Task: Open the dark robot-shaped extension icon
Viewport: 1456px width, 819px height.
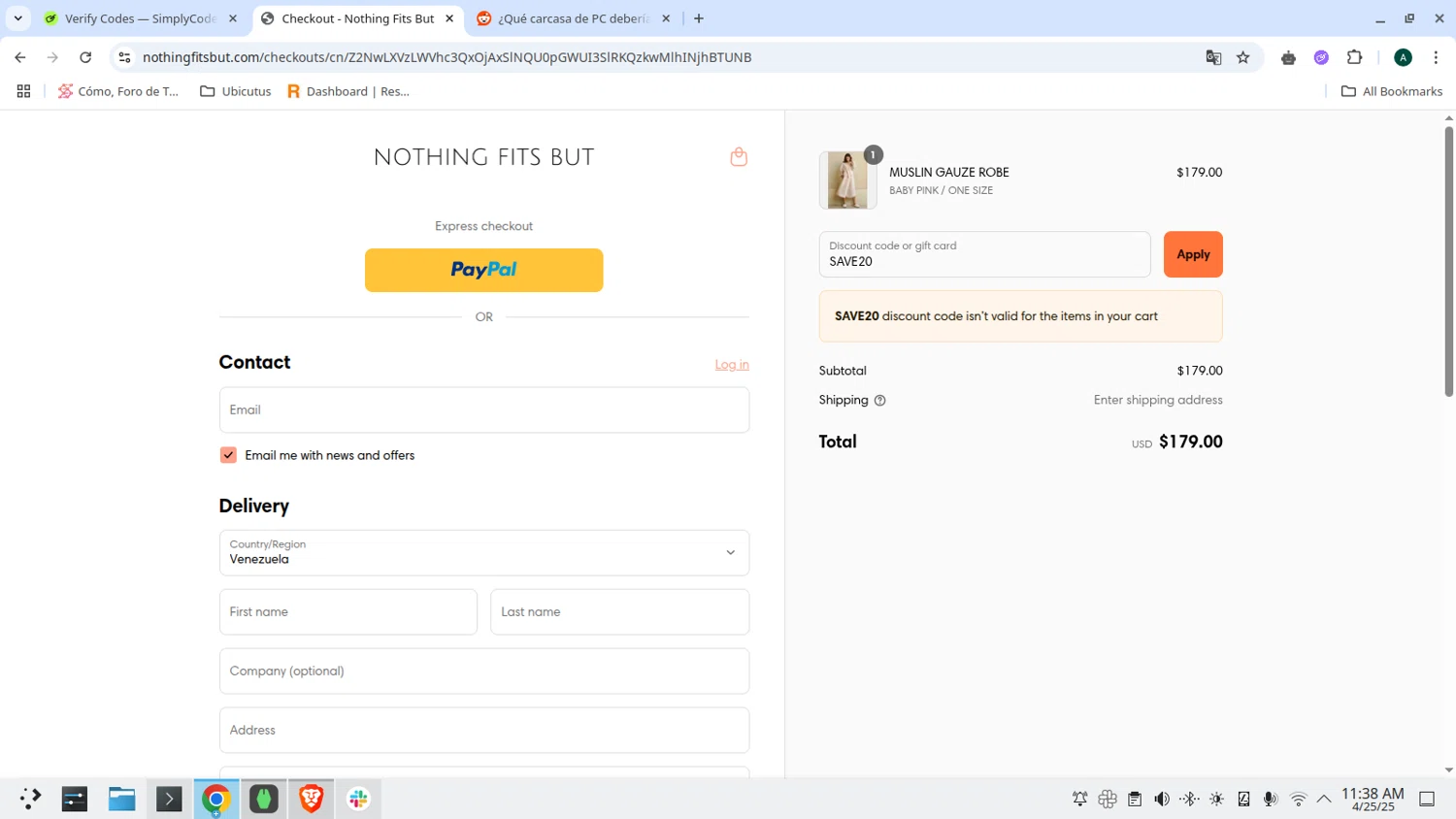Action: [1288, 57]
